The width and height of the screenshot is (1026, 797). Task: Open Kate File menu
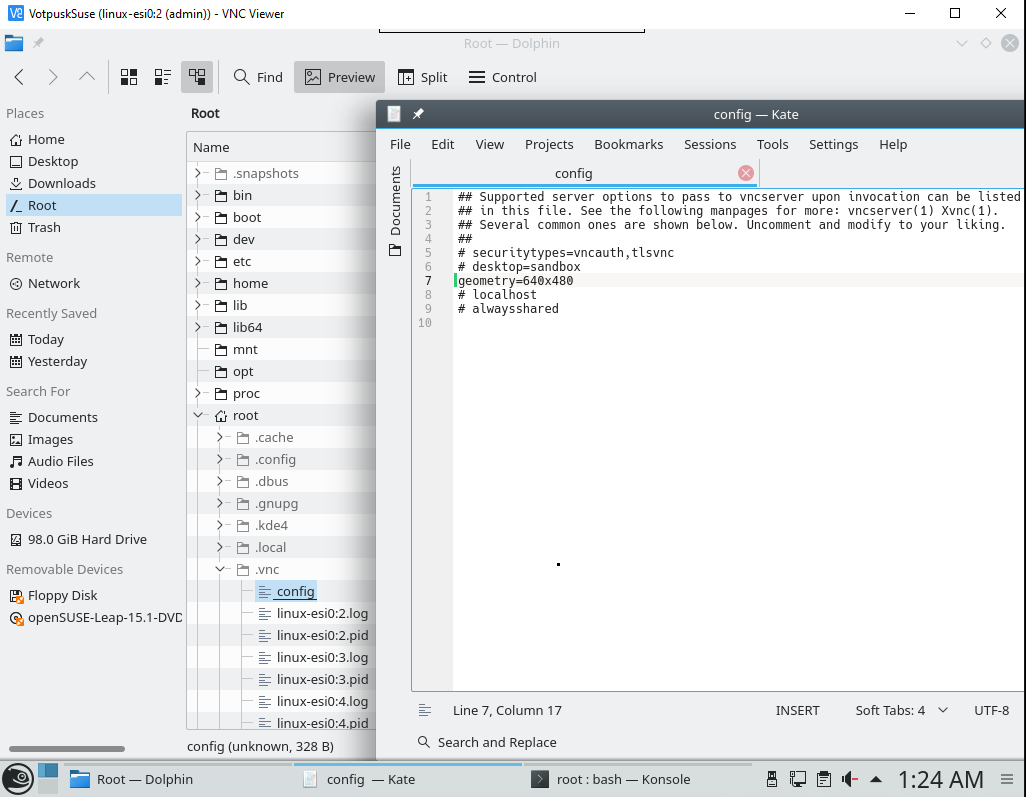[400, 145]
